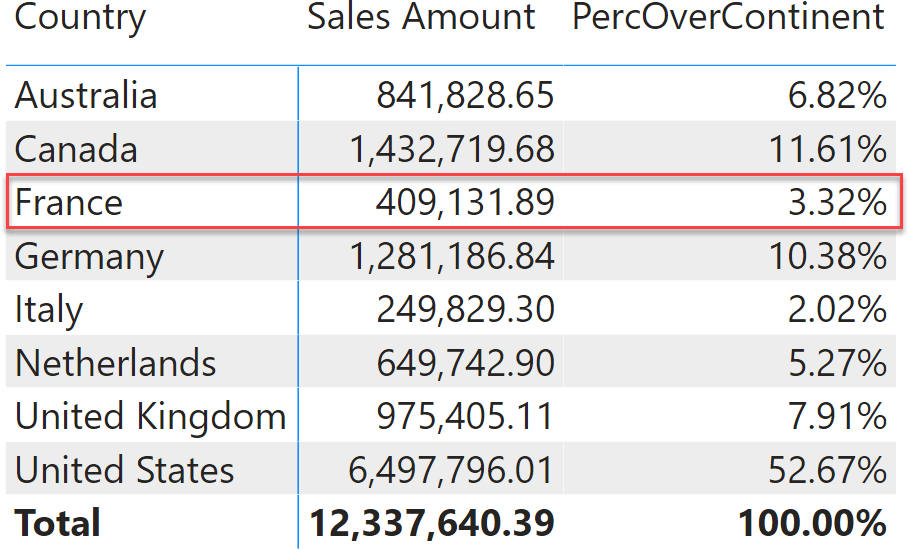Image resolution: width=909 pixels, height=549 pixels.
Task: Click France's 409,131.89 sales amount
Action: pos(466,202)
